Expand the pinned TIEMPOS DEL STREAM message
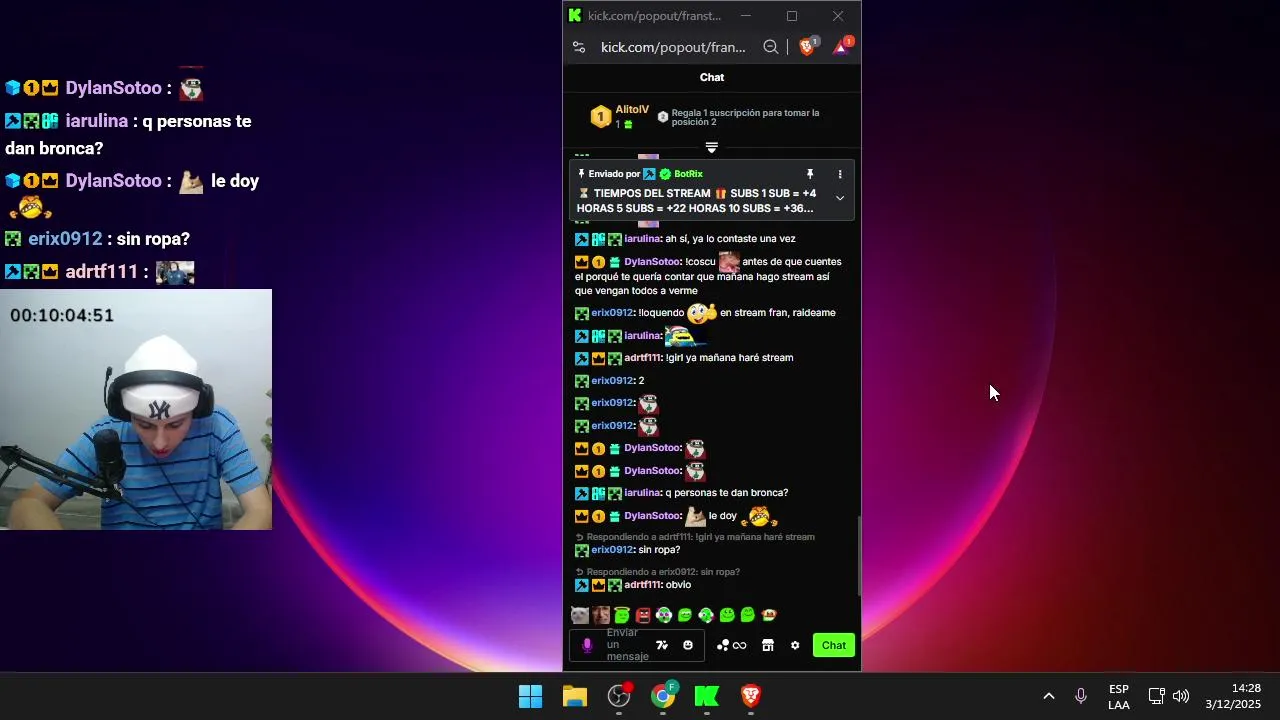Screen dimensions: 1280x720 point(840,198)
